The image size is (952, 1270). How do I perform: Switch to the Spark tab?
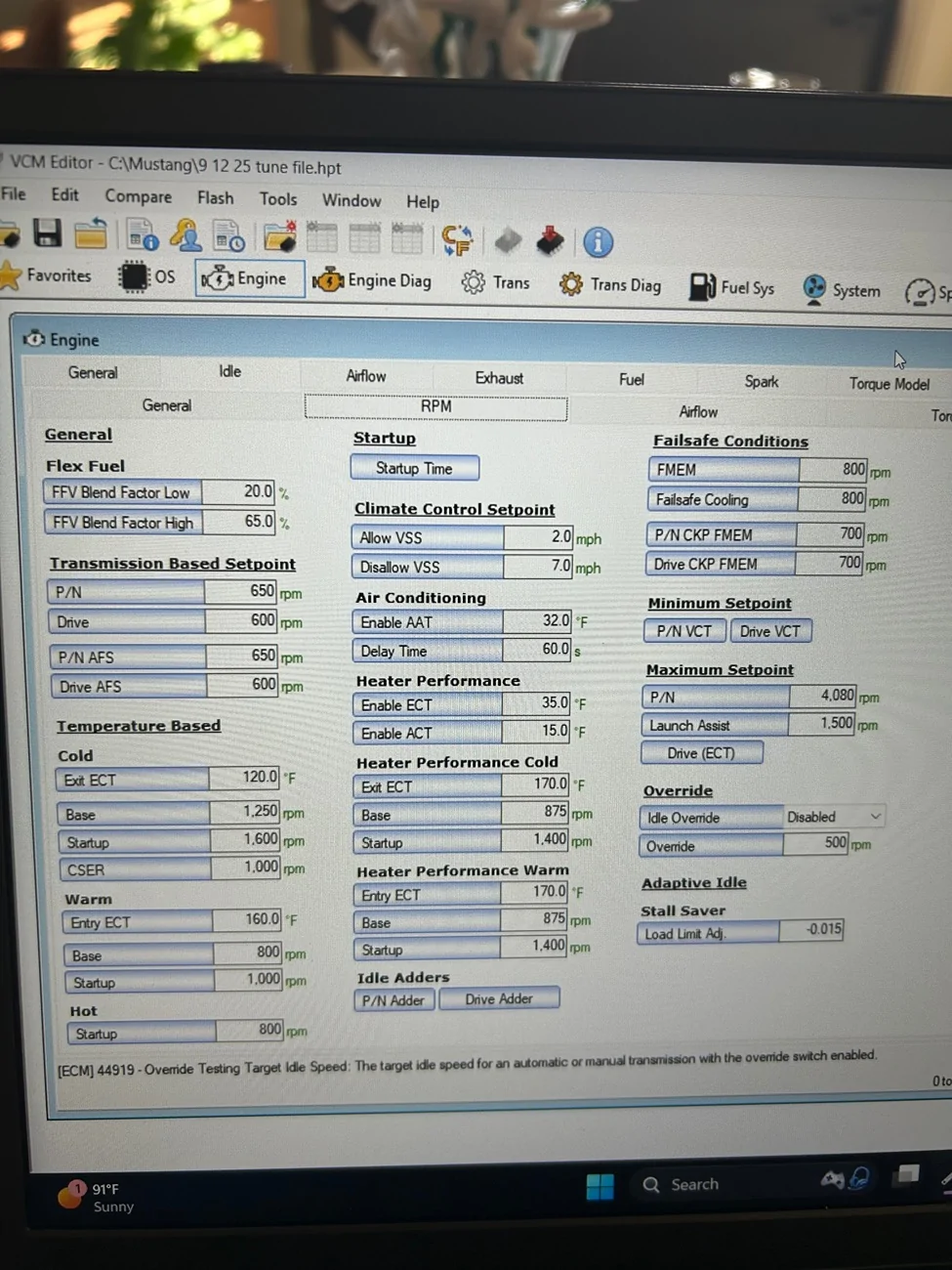click(x=762, y=382)
